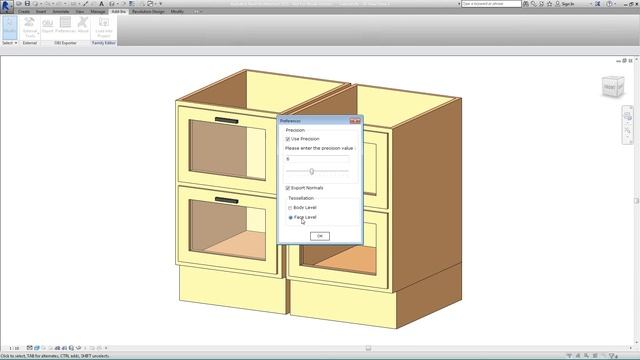Open the Revit application menu button
This screenshot has height=360, width=640.
6,6
